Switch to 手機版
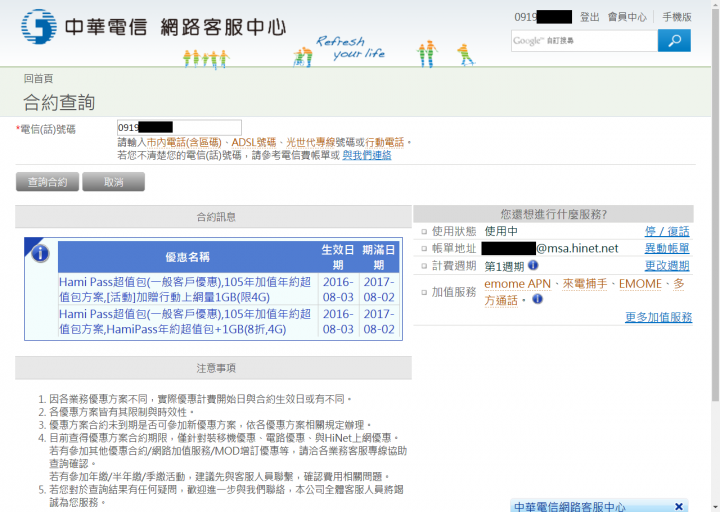720x512 pixels. (x=677, y=17)
